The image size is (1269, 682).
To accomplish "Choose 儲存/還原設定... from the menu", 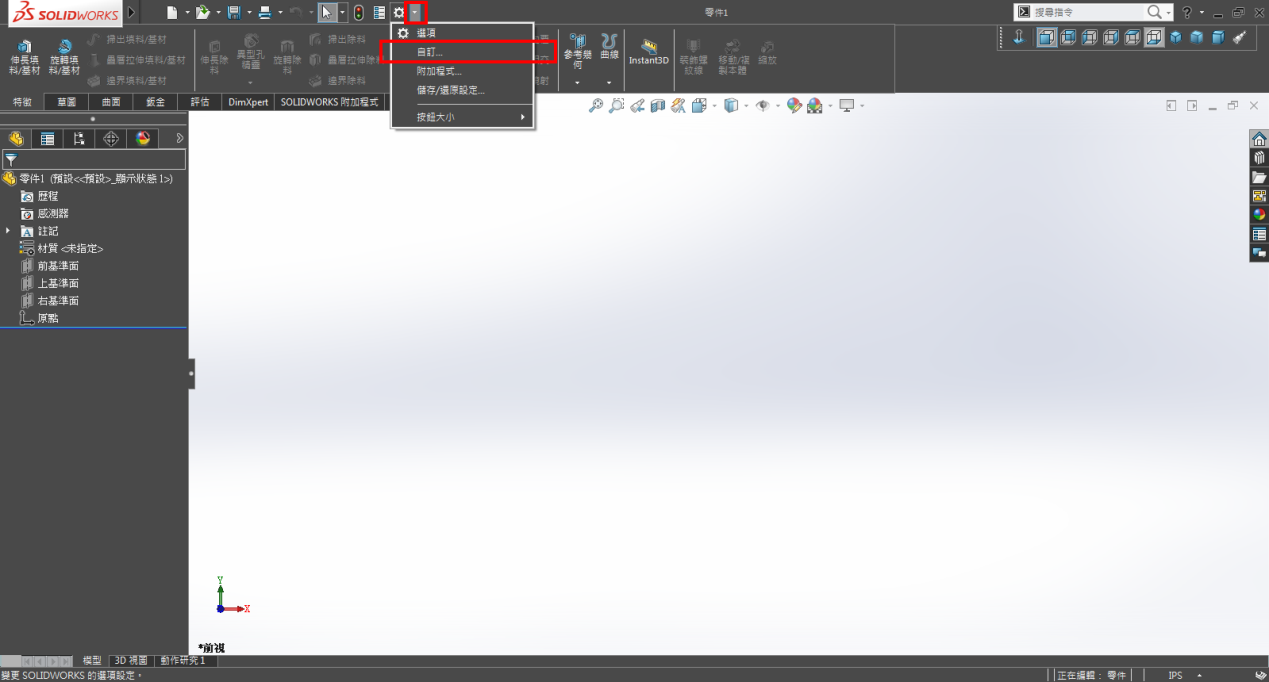I will click(462, 90).
